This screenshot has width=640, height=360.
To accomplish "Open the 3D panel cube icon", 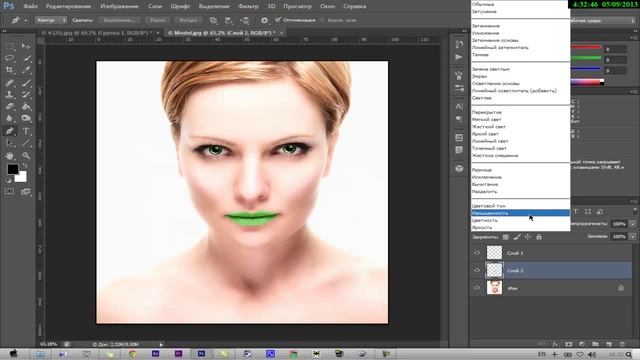I will (459, 168).
